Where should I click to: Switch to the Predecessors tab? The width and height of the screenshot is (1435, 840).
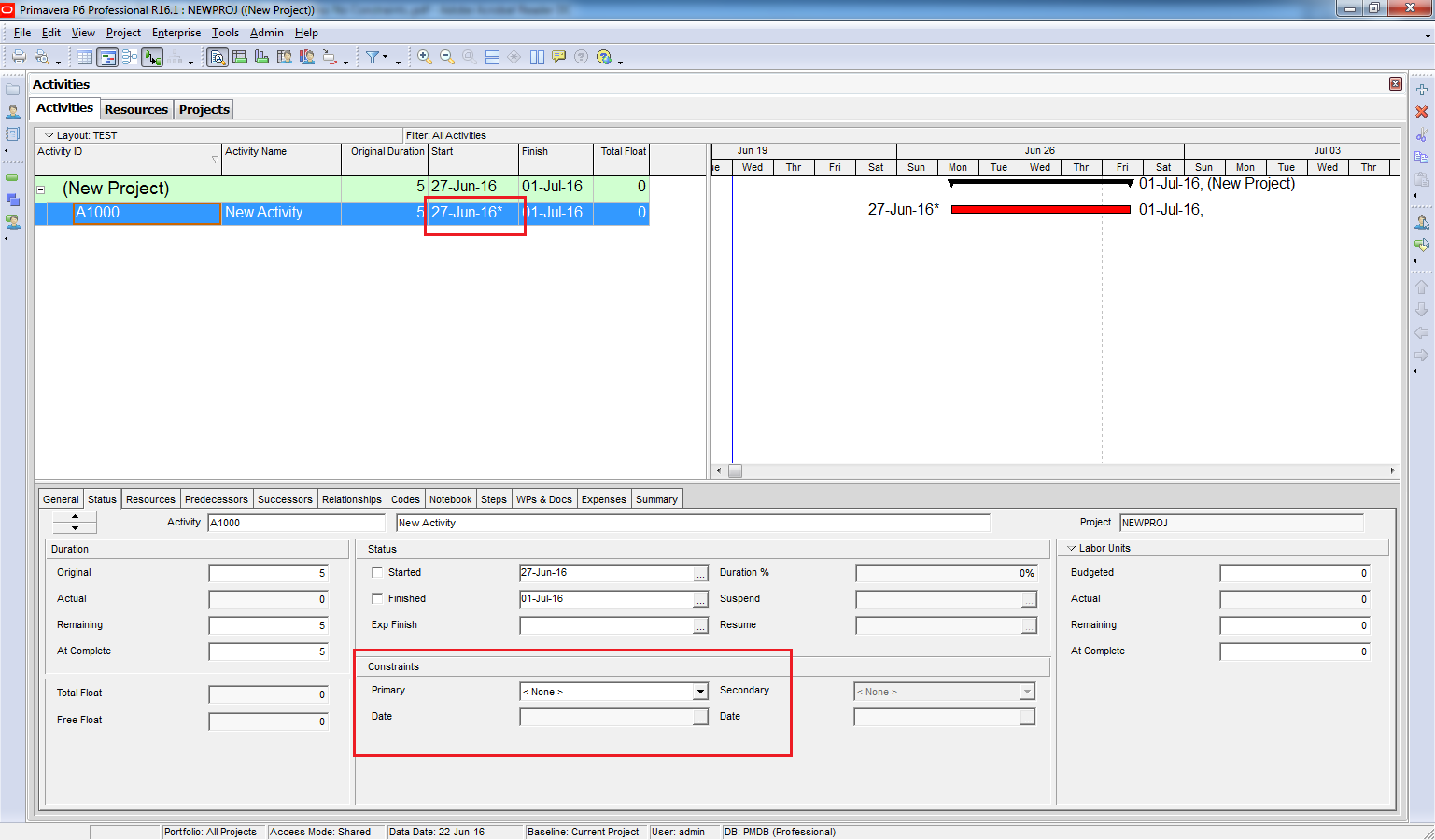pos(216,499)
